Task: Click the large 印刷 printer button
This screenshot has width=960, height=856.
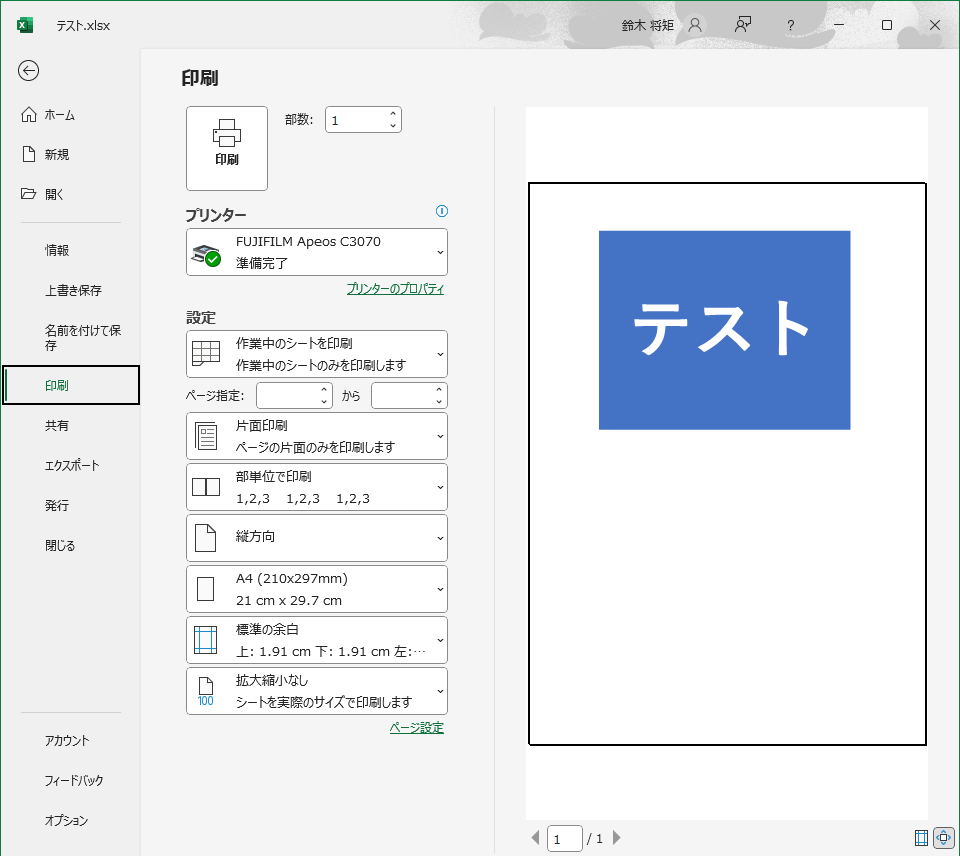Action: (227, 148)
